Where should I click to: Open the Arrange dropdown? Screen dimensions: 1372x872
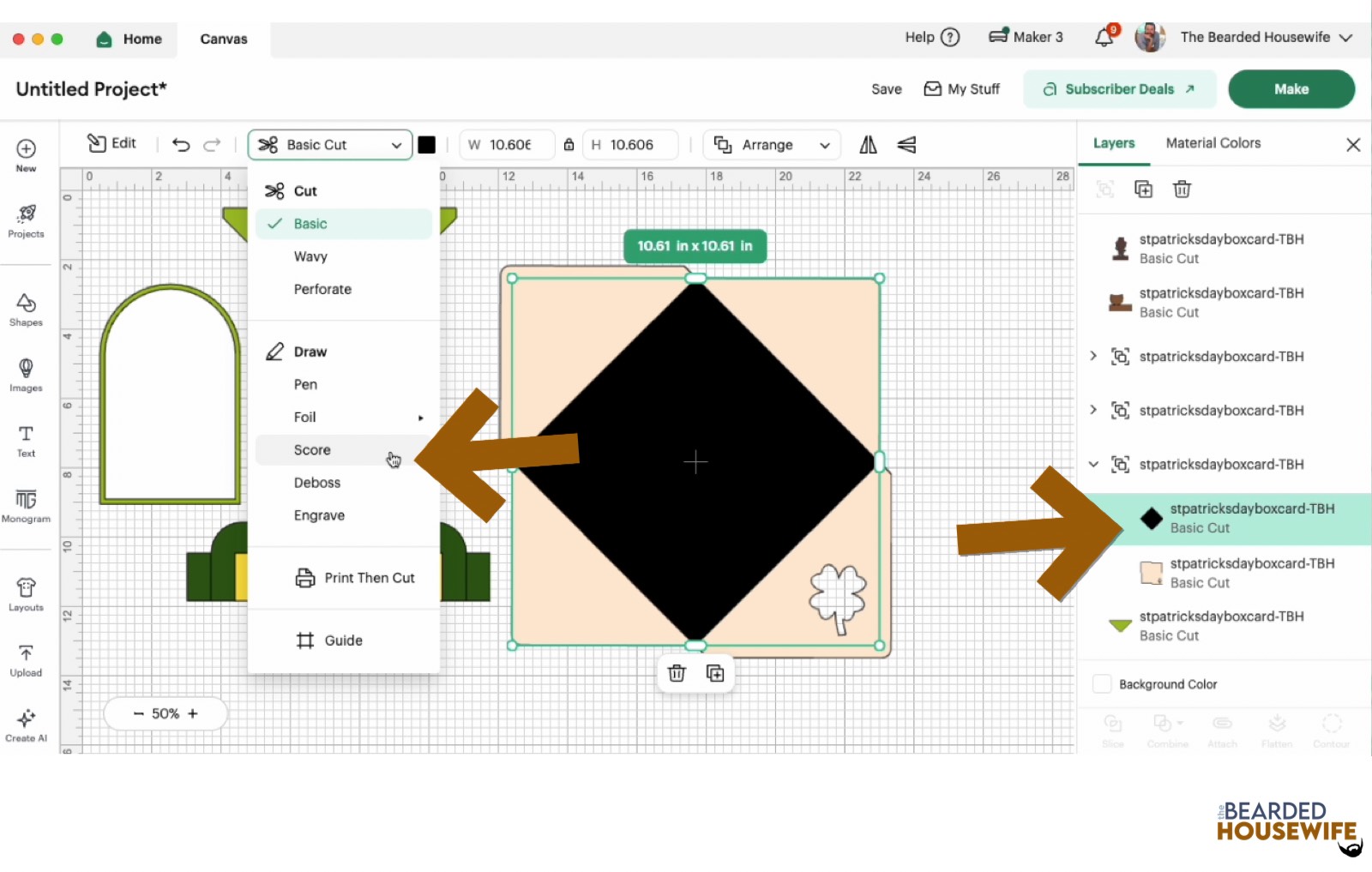tap(772, 145)
